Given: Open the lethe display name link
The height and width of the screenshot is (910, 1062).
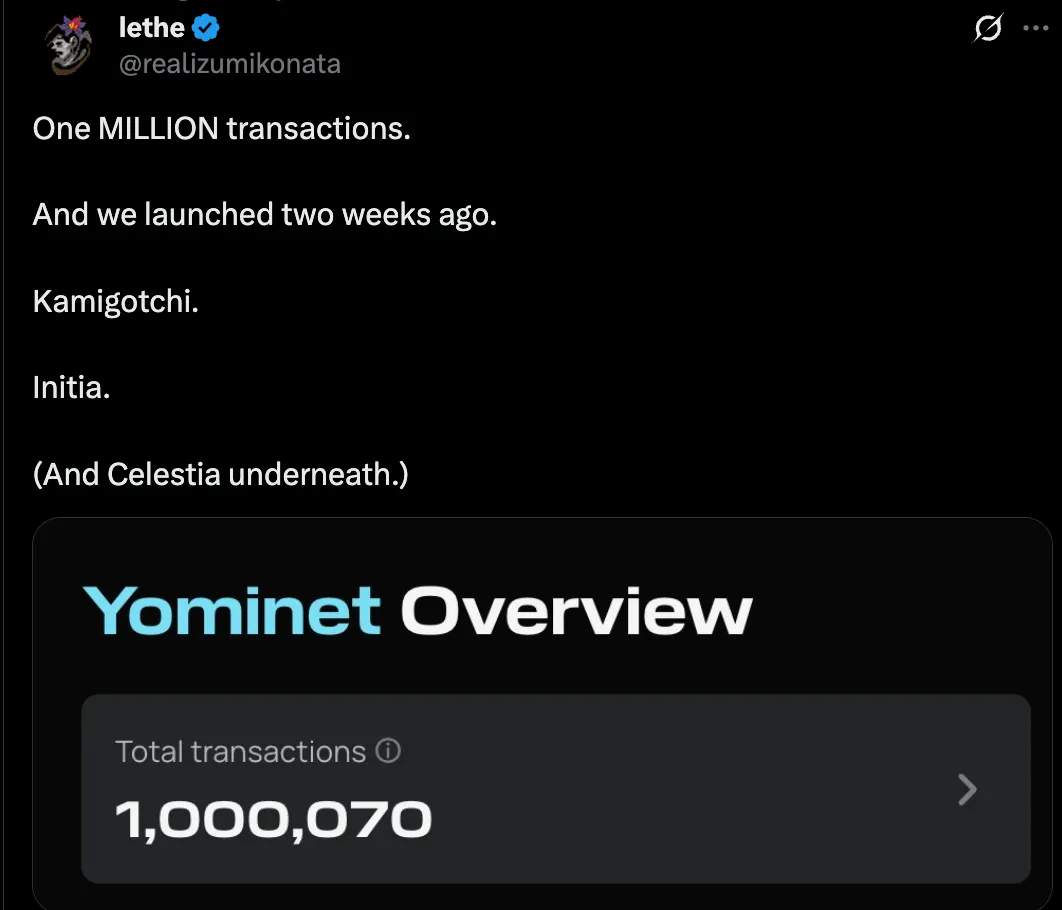Looking at the screenshot, I should (149, 29).
